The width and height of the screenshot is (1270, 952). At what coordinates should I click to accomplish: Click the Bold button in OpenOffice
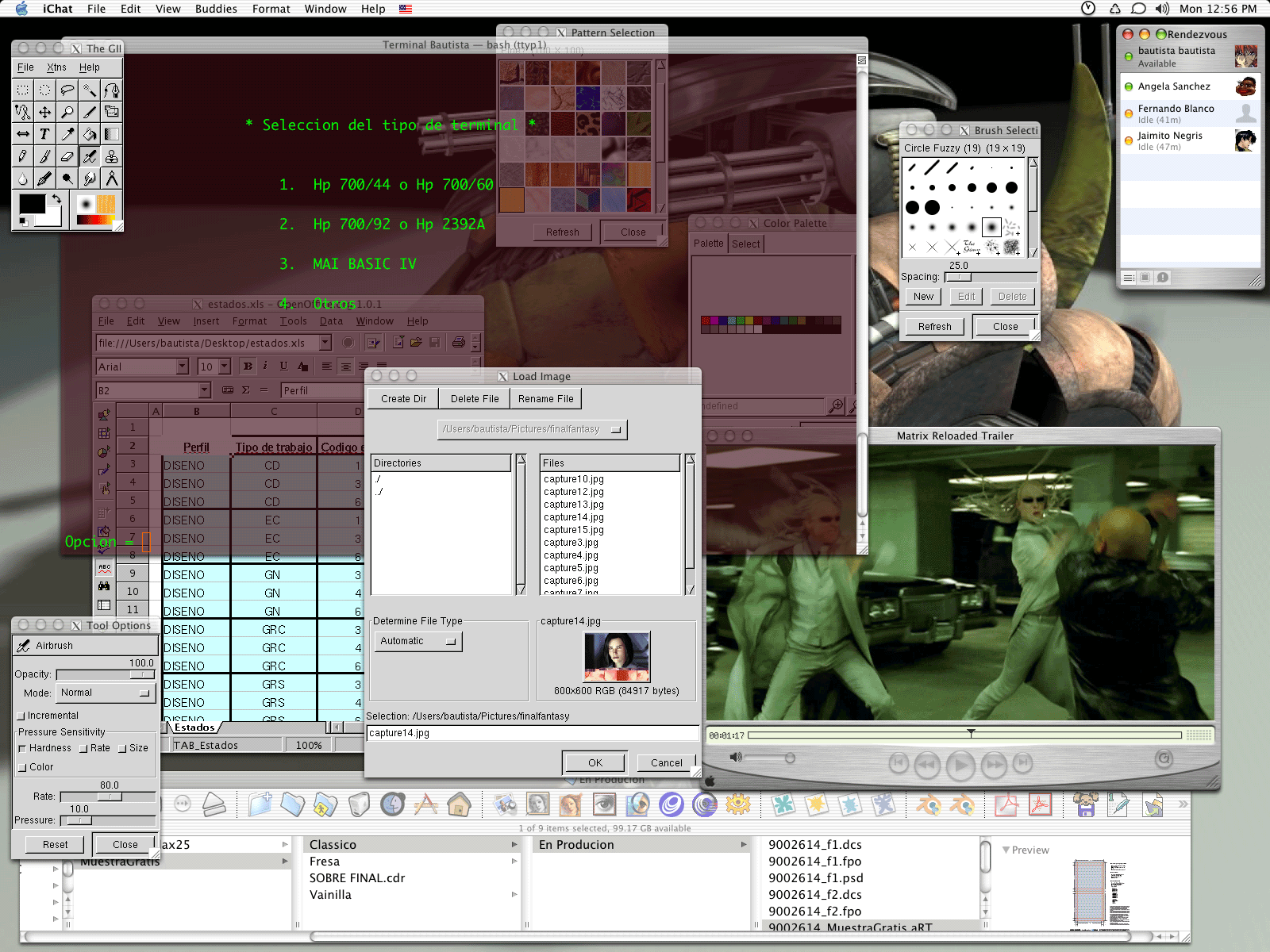click(248, 367)
